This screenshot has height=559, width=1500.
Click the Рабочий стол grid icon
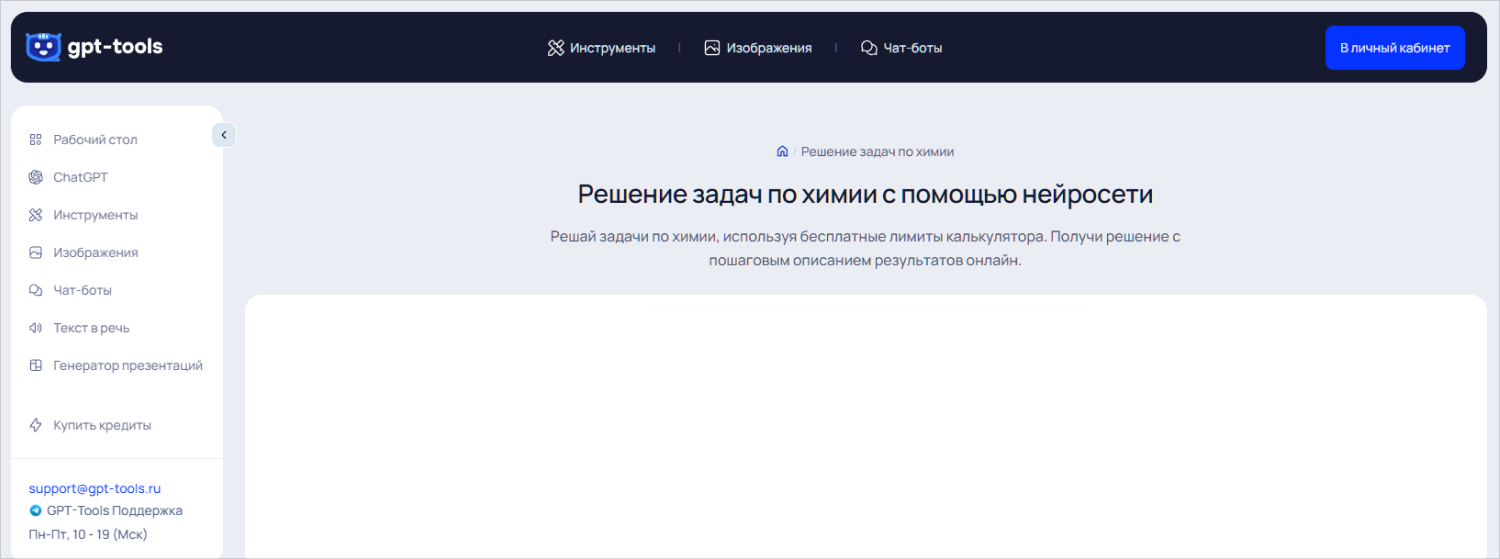(36, 140)
